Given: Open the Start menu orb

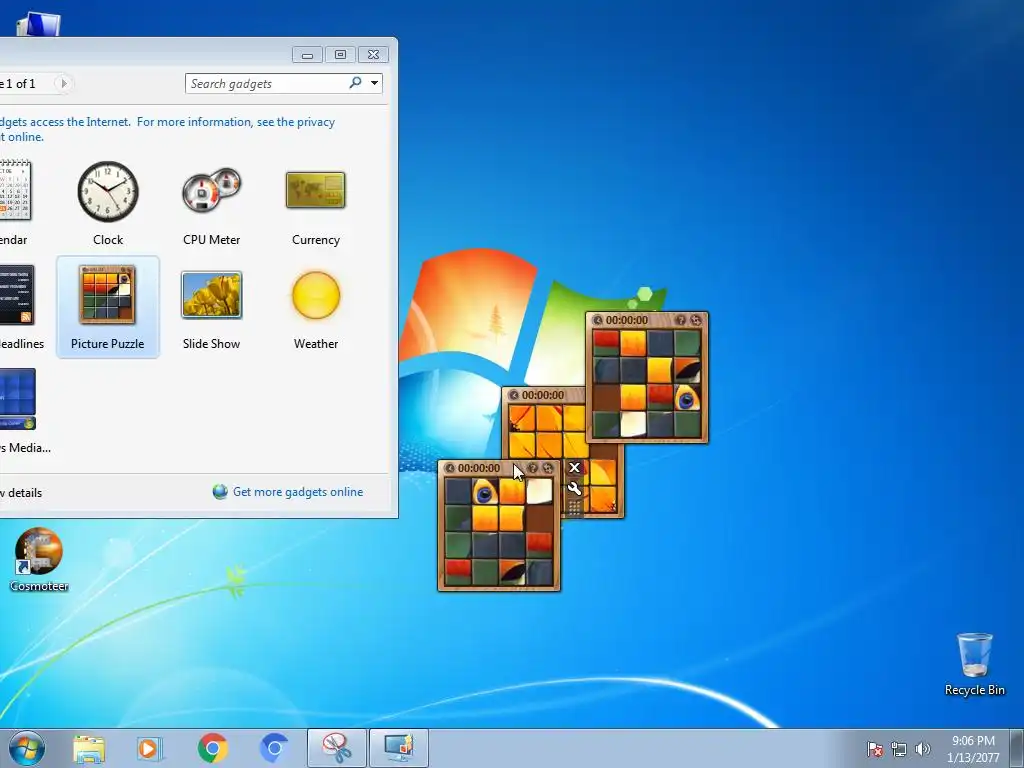Looking at the screenshot, I should tap(27, 748).
